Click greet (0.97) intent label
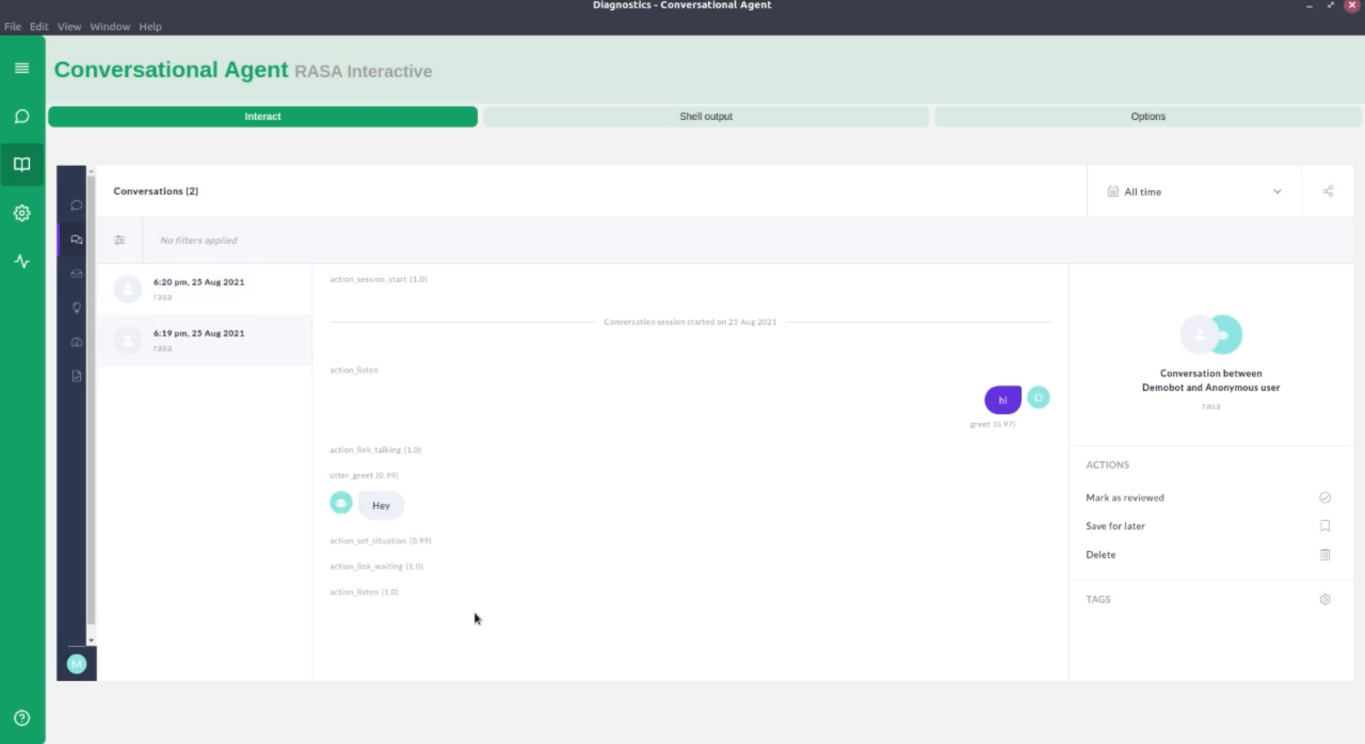1365x744 pixels. 992,424
